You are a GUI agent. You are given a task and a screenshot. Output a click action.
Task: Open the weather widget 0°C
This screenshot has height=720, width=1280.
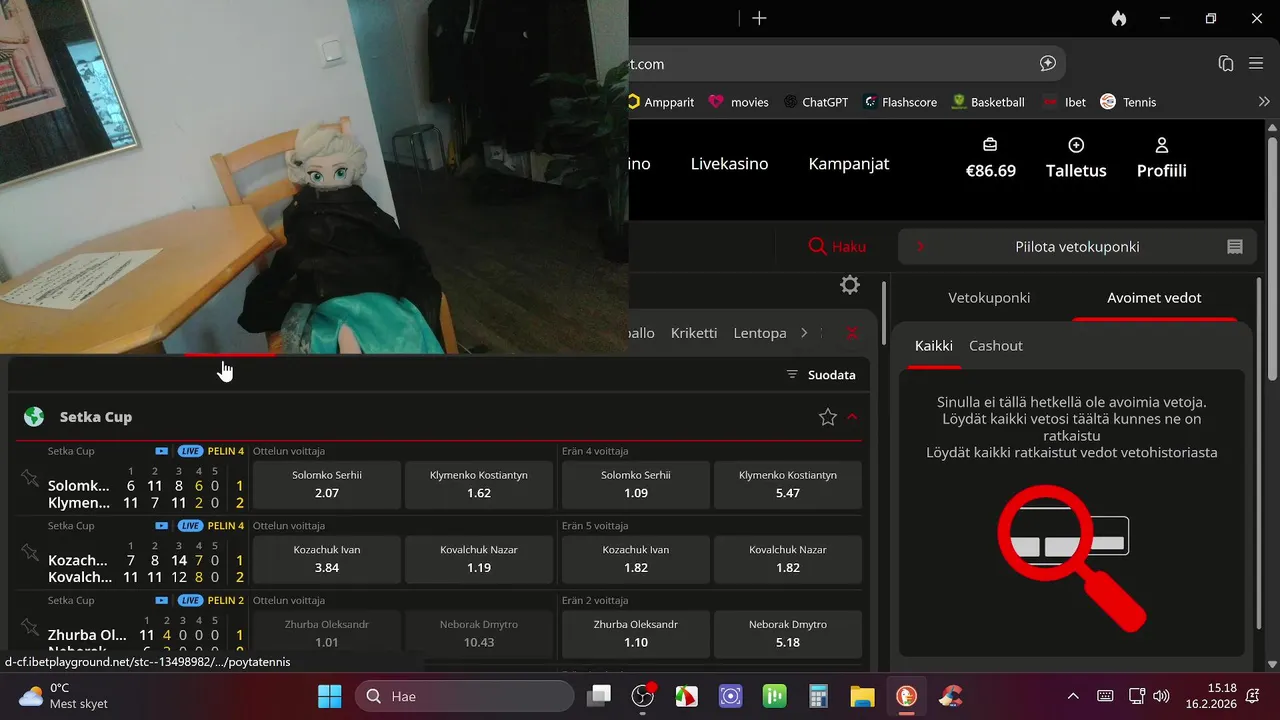(x=64, y=696)
